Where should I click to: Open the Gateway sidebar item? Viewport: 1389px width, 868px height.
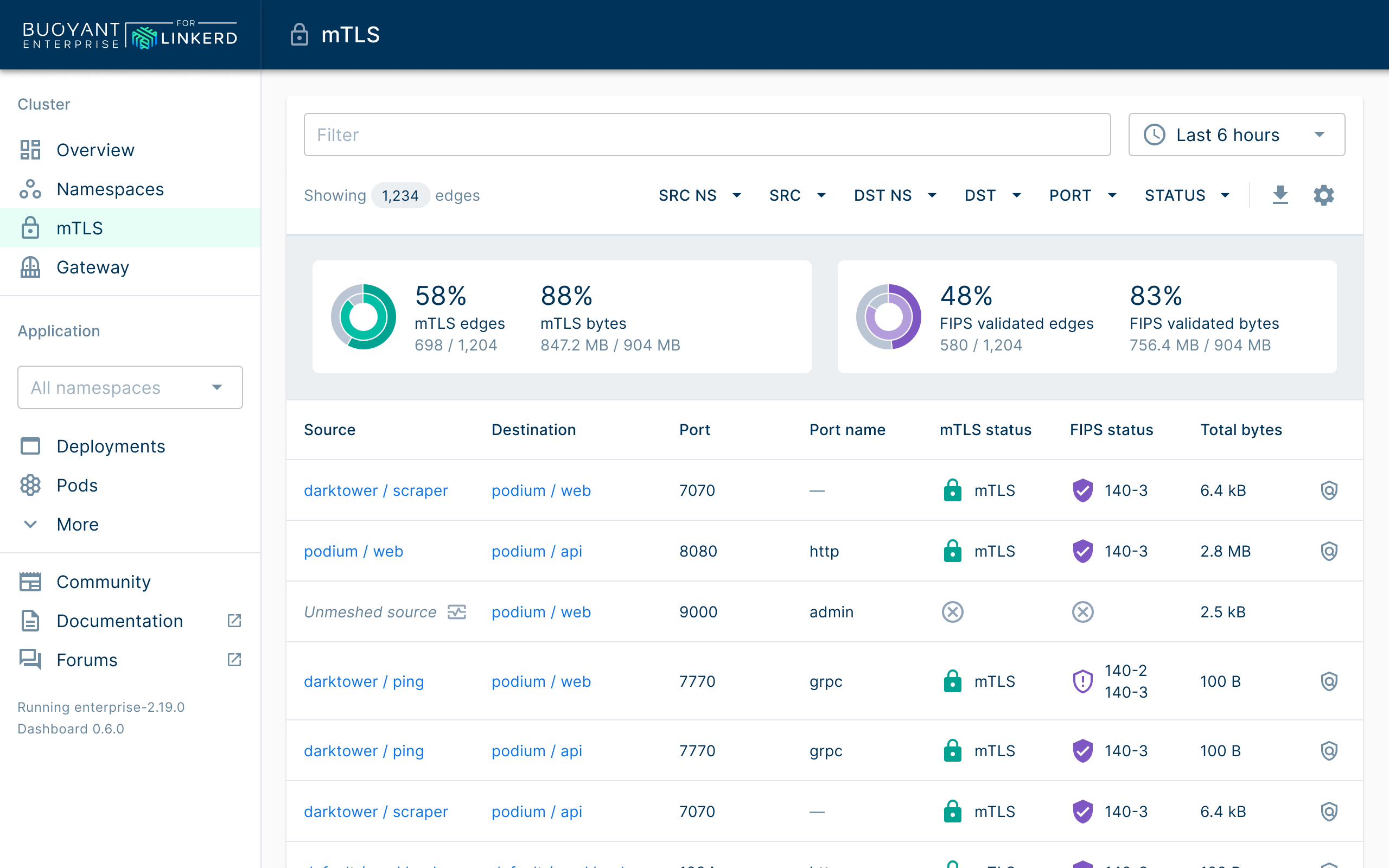[x=92, y=267]
